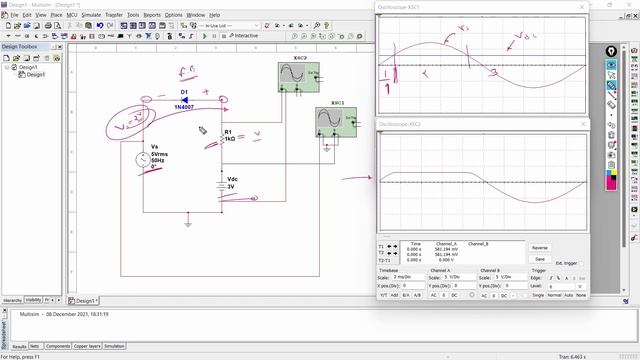The width and height of the screenshot is (640, 360).
Task: Select the annotation pointer tool
Action: coord(611,74)
